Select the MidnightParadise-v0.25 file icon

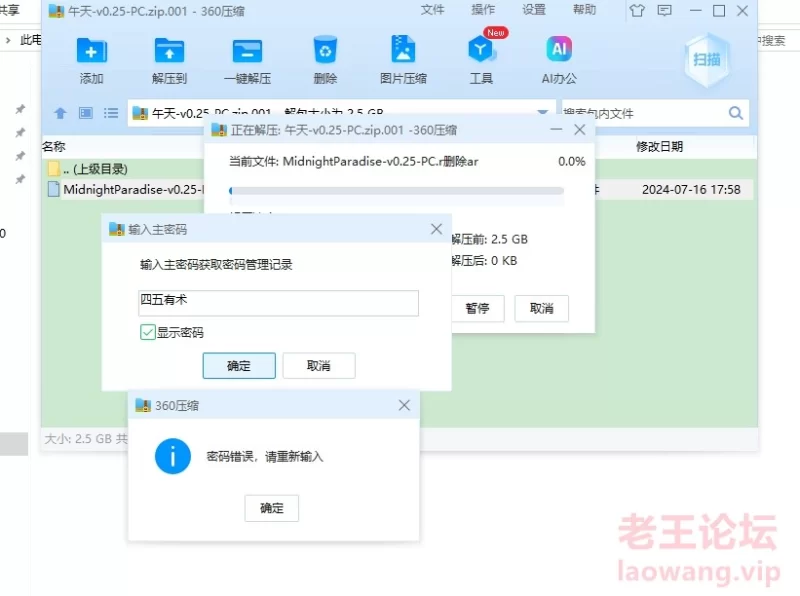(x=53, y=189)
